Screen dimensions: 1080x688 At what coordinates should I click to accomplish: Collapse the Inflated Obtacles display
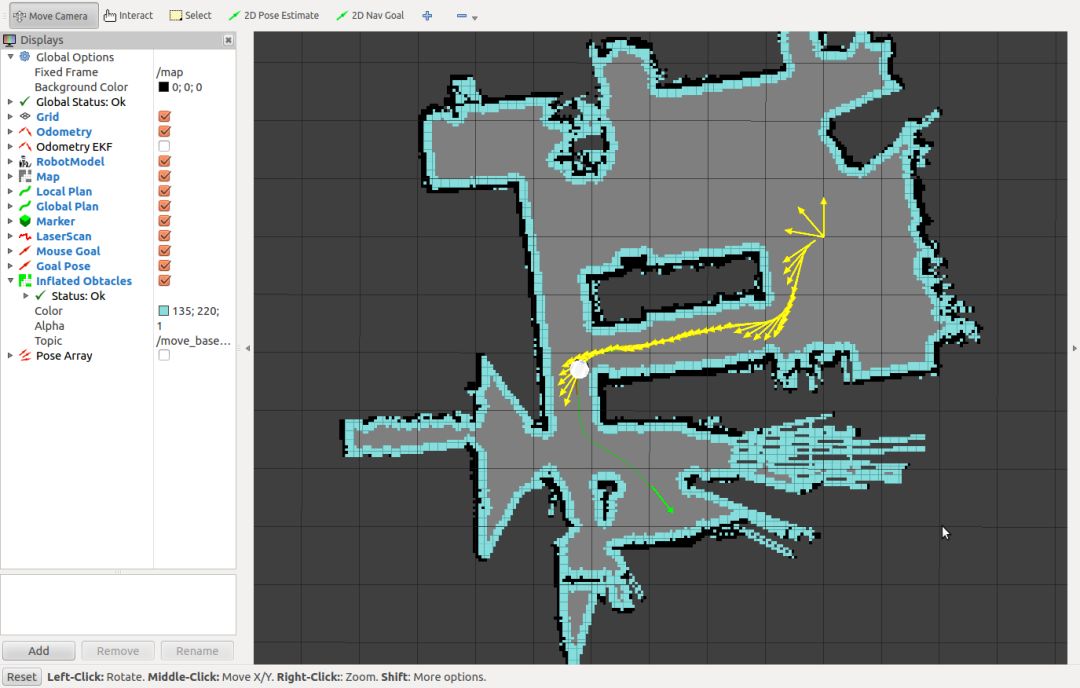(11, 281)
